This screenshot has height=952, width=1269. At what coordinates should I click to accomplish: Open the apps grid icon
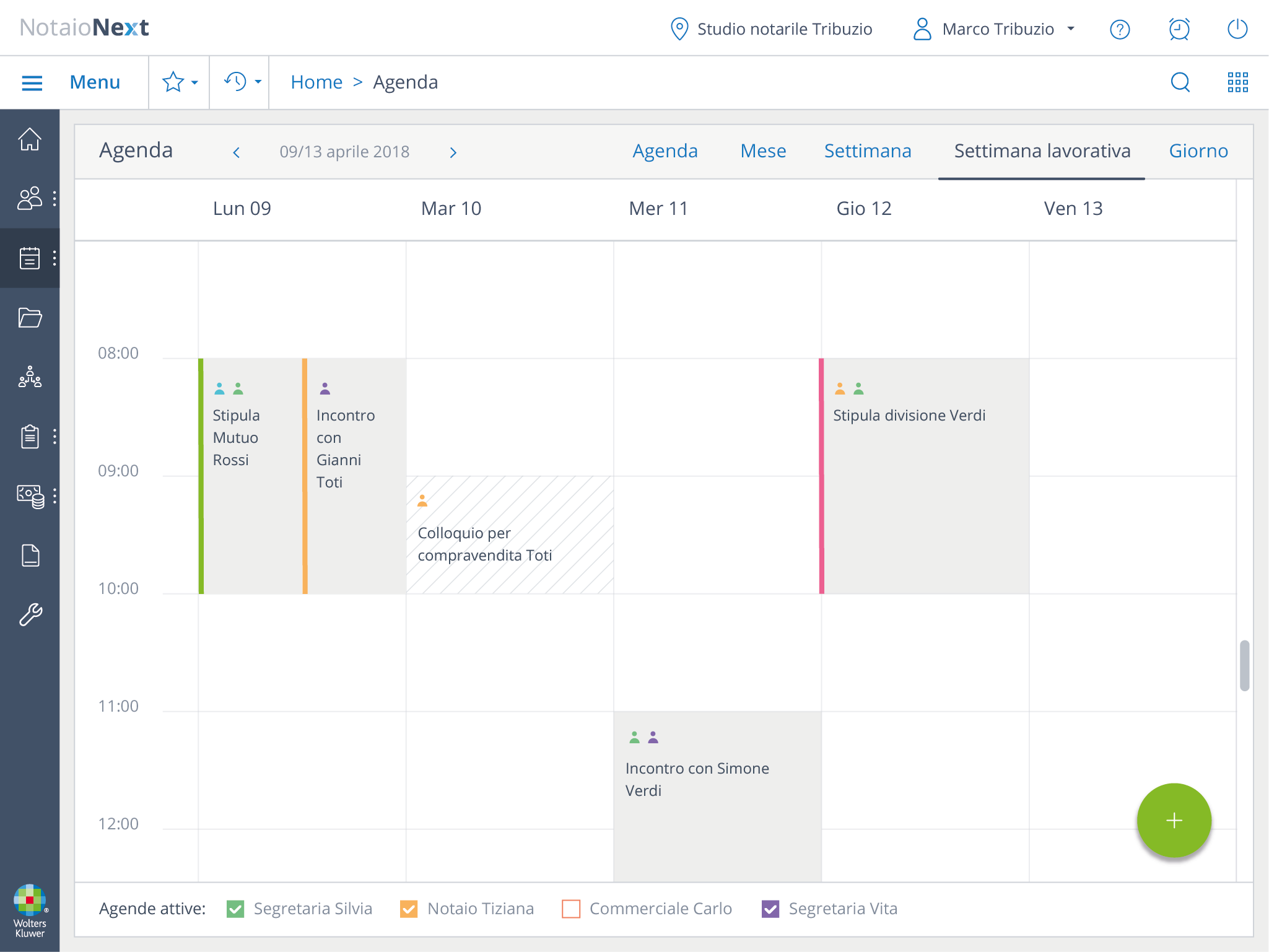pos(1237,82)
